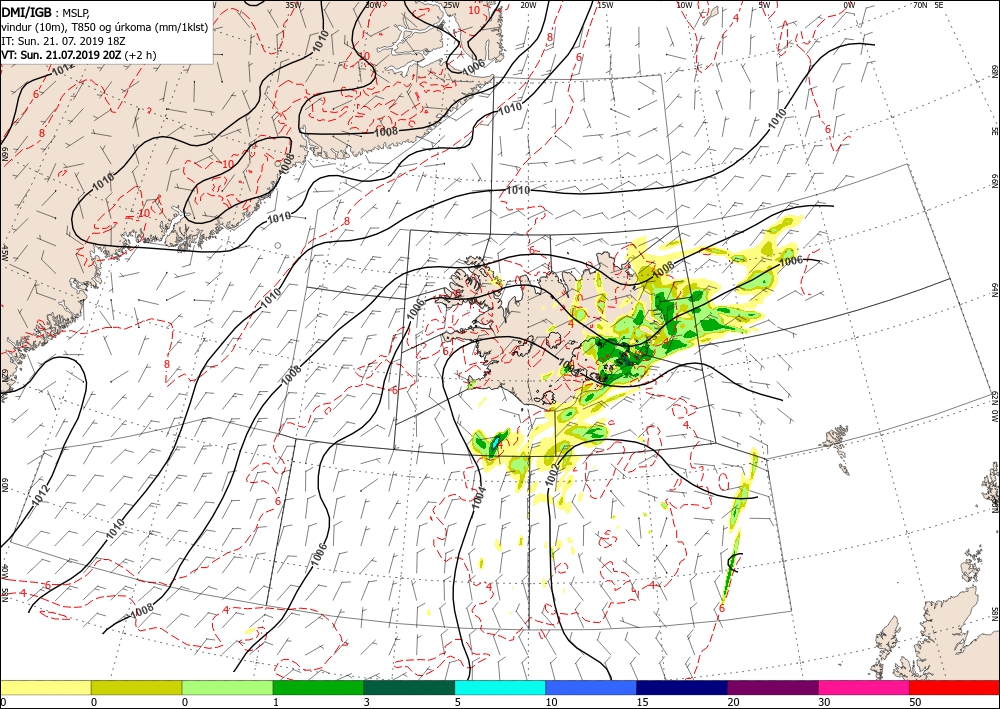The height and width of the screenshot is (709, 1000).
Task: Pick the blue 10–15 mm legend swatch
Action: coord(591,687)
